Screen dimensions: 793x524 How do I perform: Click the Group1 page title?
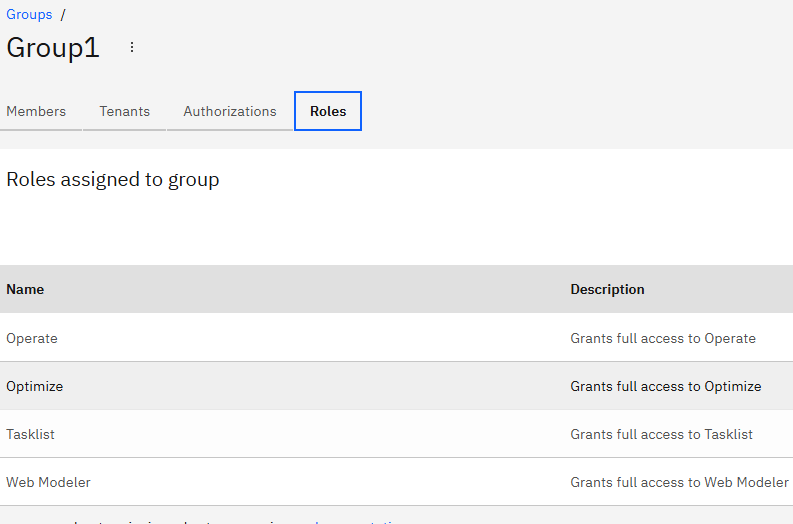pos(53,48)
